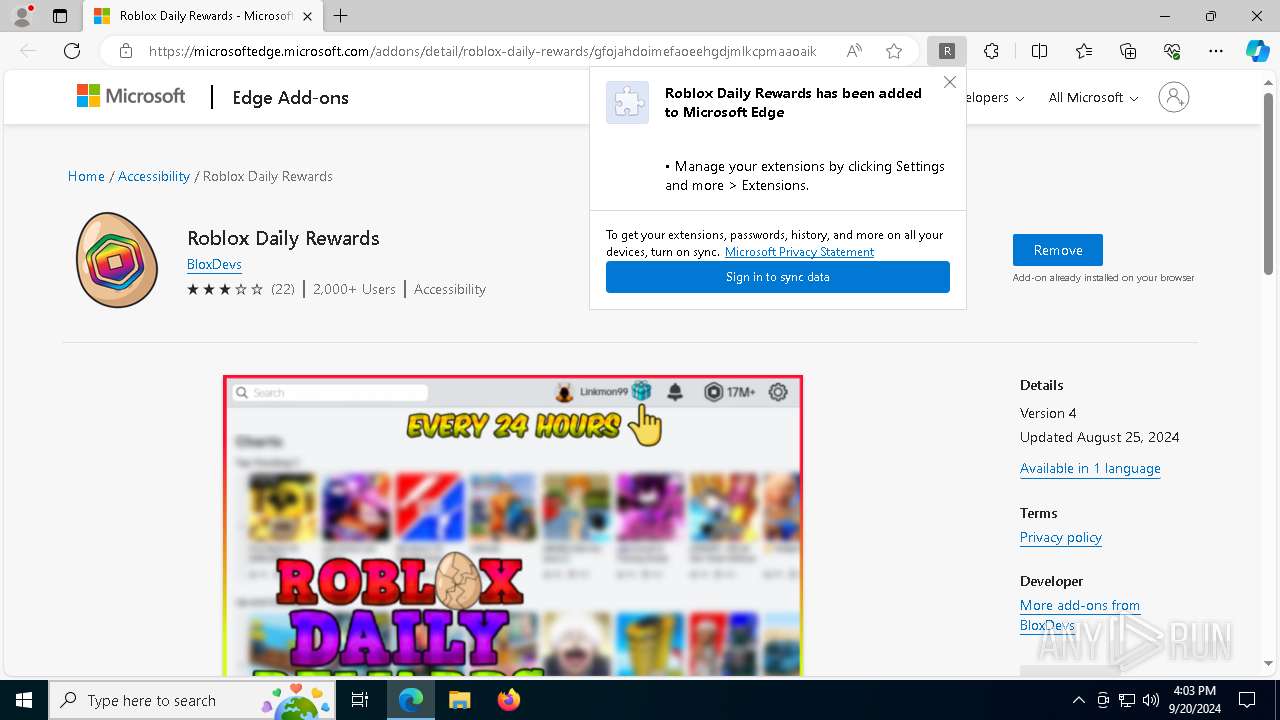Open Favorites list icon

(1084, 51)
